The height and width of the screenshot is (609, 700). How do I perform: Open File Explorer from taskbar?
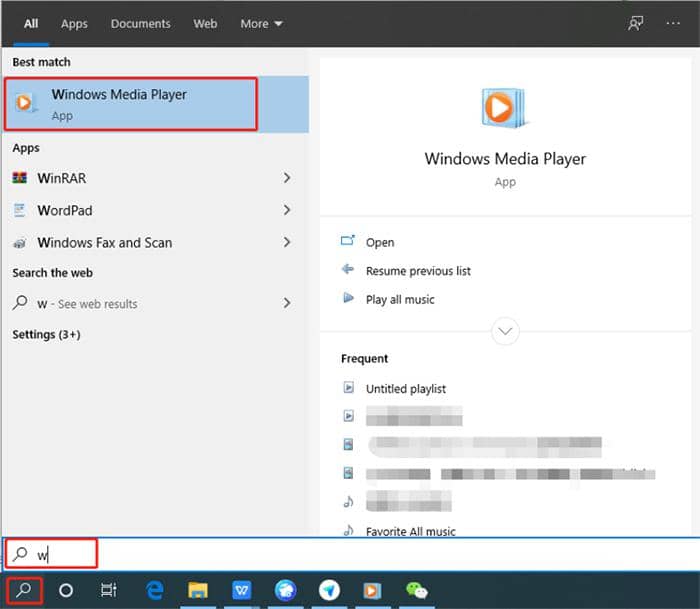(x=198, y=590)
